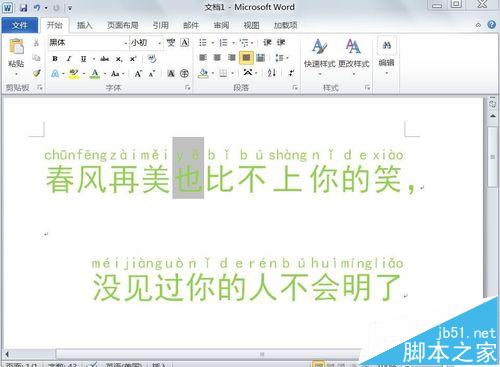
Task: Click the Save icon in quick access toolbar
Action: click(23, 7)
